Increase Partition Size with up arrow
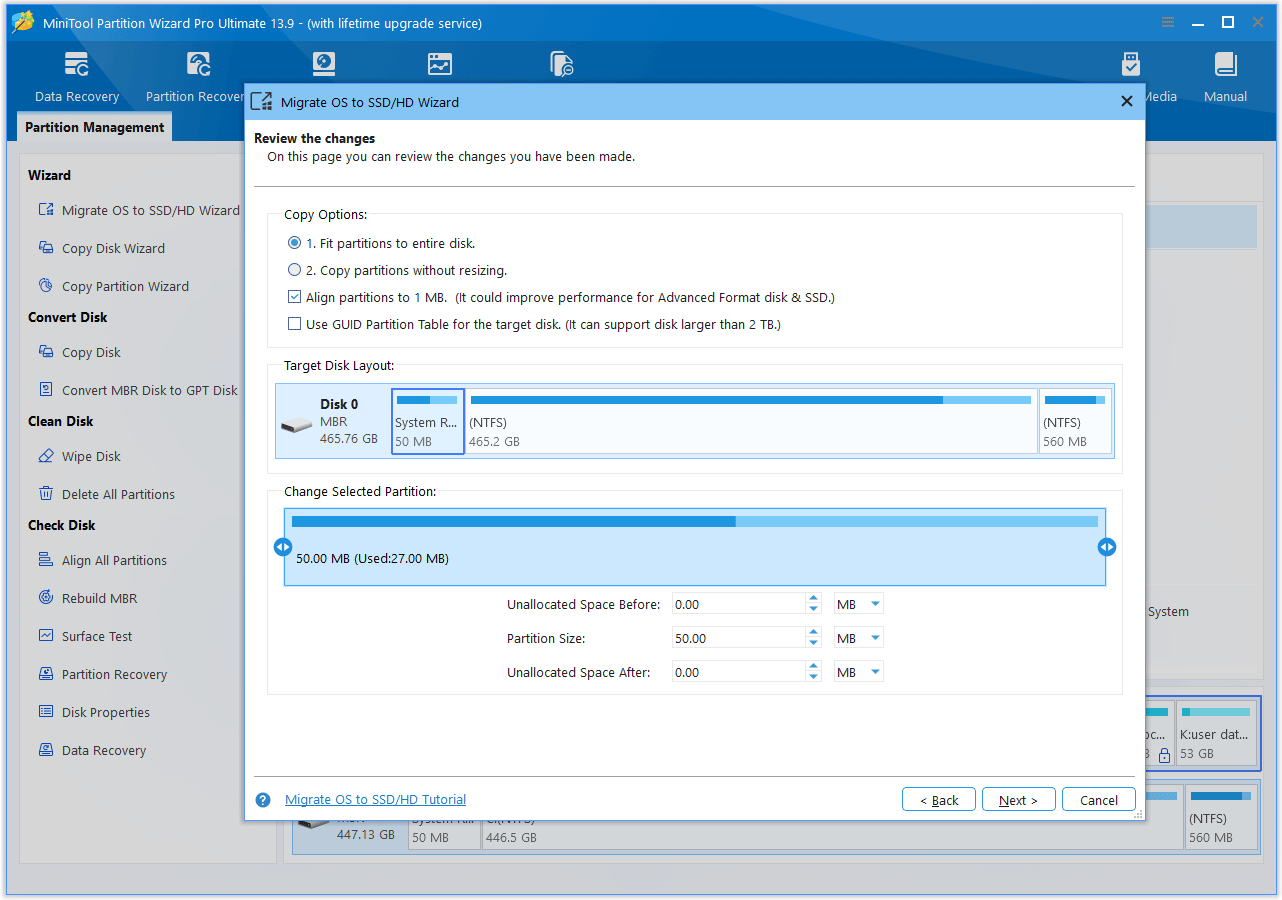1282x900 pixels. pos(814,633)
